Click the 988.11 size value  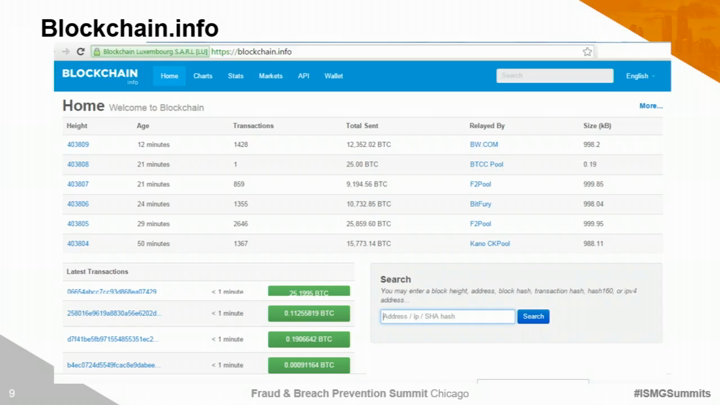point(593,243)
